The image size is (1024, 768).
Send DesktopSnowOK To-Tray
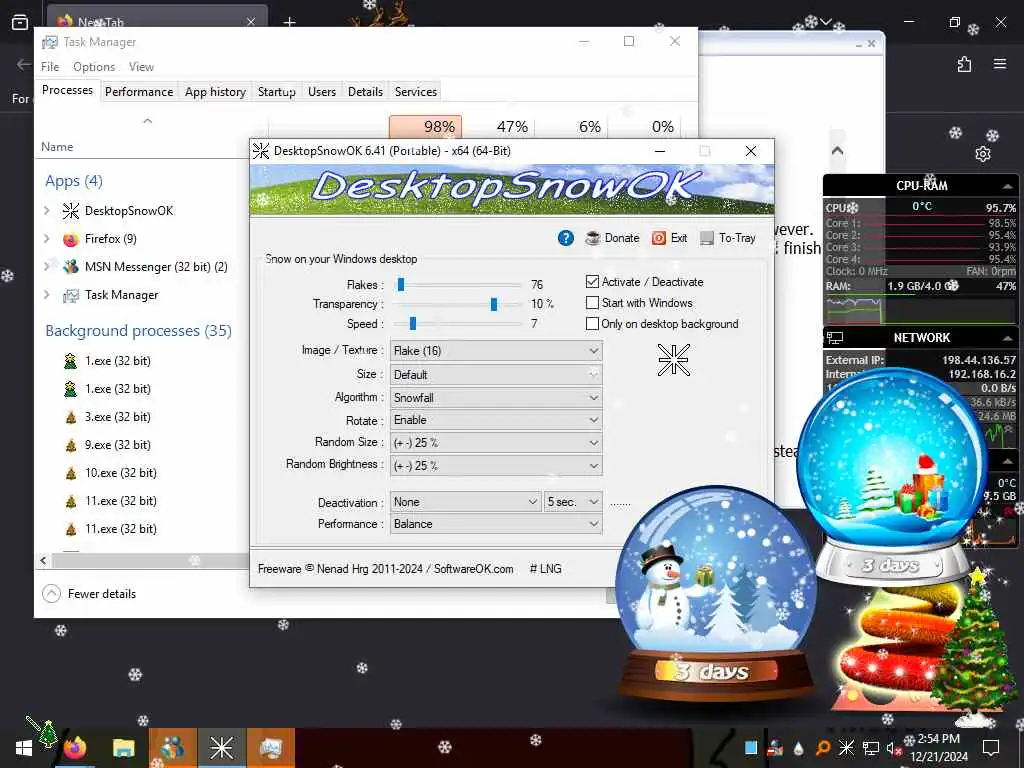[x=728, y=238]
